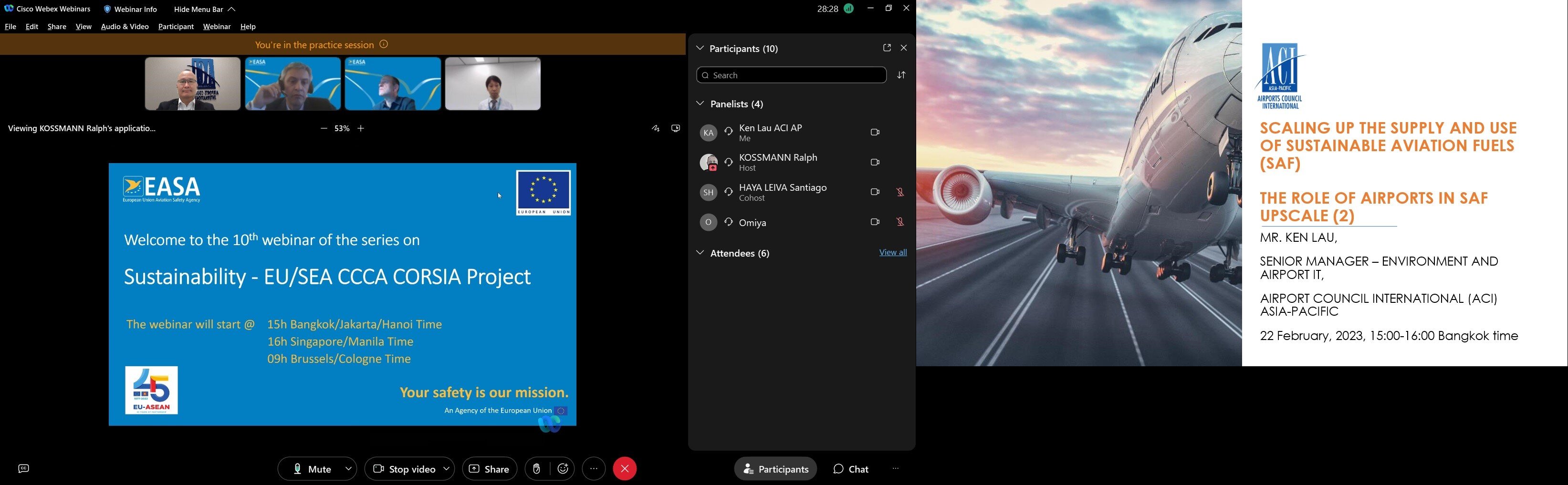Image resolution: width=1568 pixels, height=485 pixels.
Task: Stop video camera
Action: [404, 469]
